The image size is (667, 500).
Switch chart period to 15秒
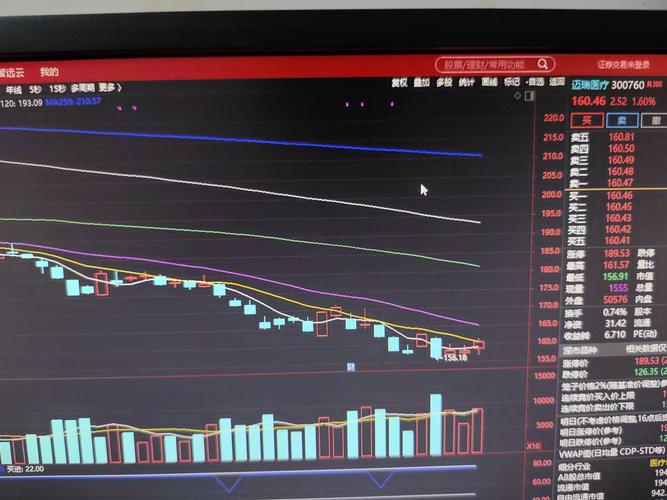[57, 89]
